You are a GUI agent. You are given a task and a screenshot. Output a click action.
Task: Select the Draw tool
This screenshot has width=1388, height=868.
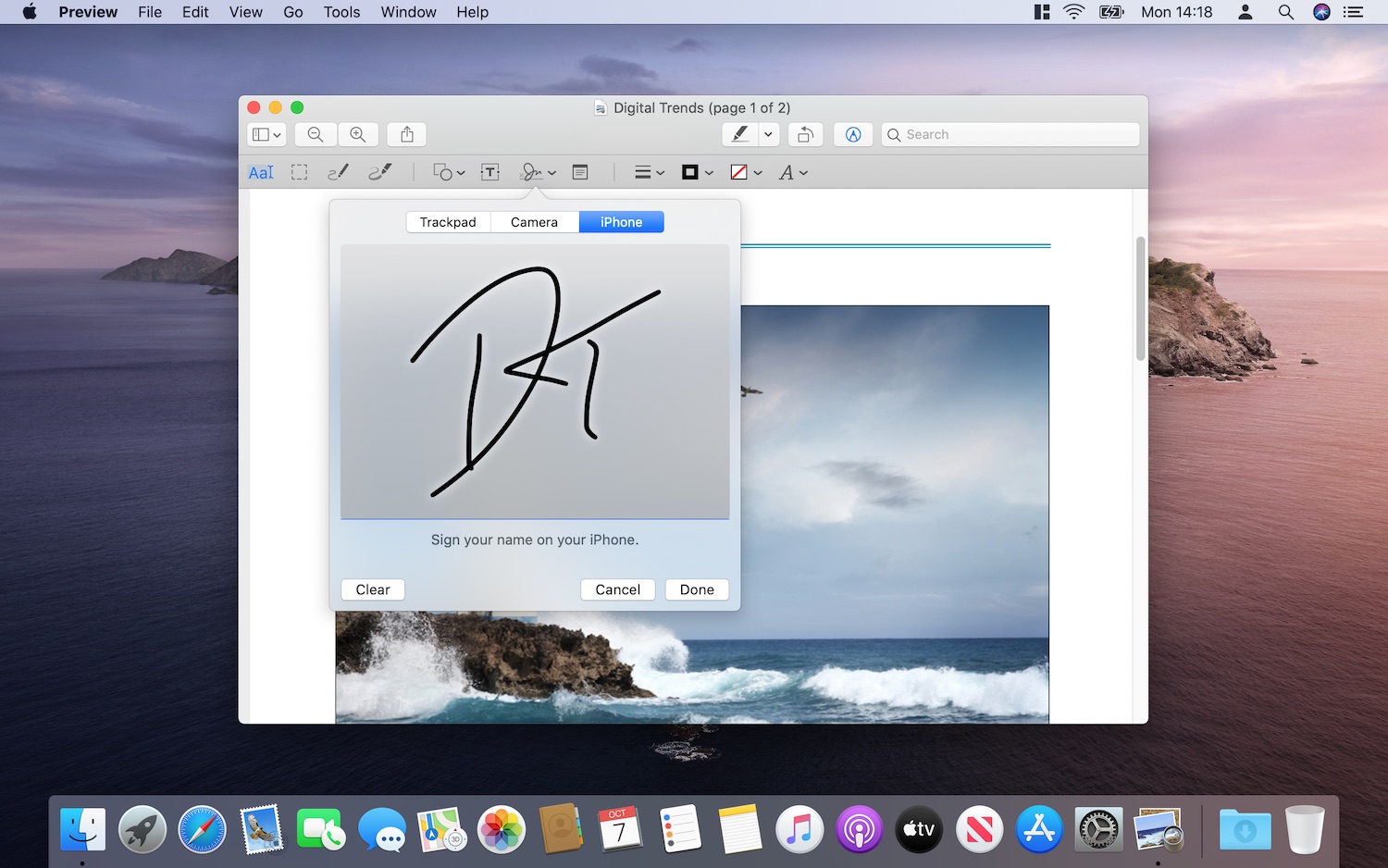click(380, 172)
